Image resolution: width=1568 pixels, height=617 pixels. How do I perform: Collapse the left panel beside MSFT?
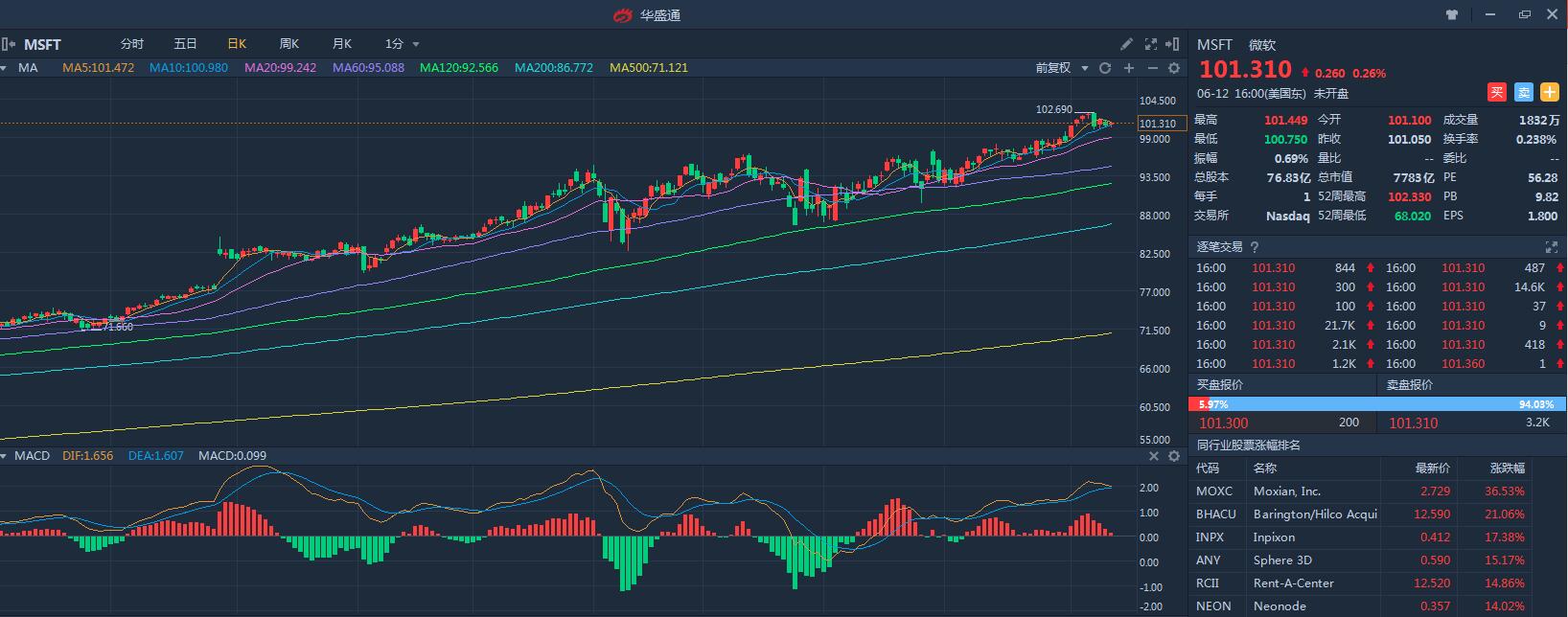tap(8, 44)
